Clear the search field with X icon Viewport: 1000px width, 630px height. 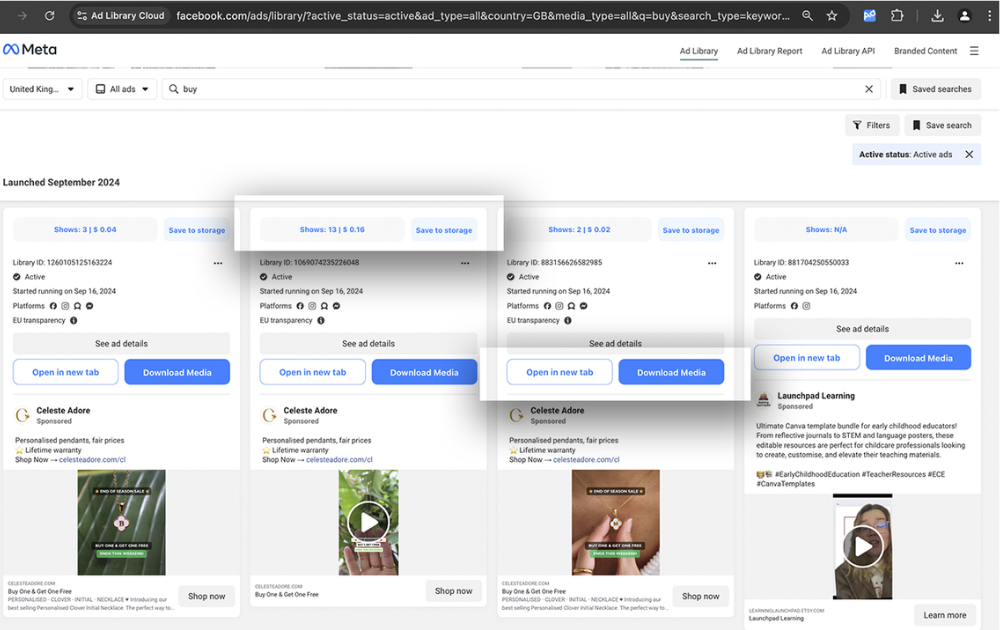(x=869, y=89)
